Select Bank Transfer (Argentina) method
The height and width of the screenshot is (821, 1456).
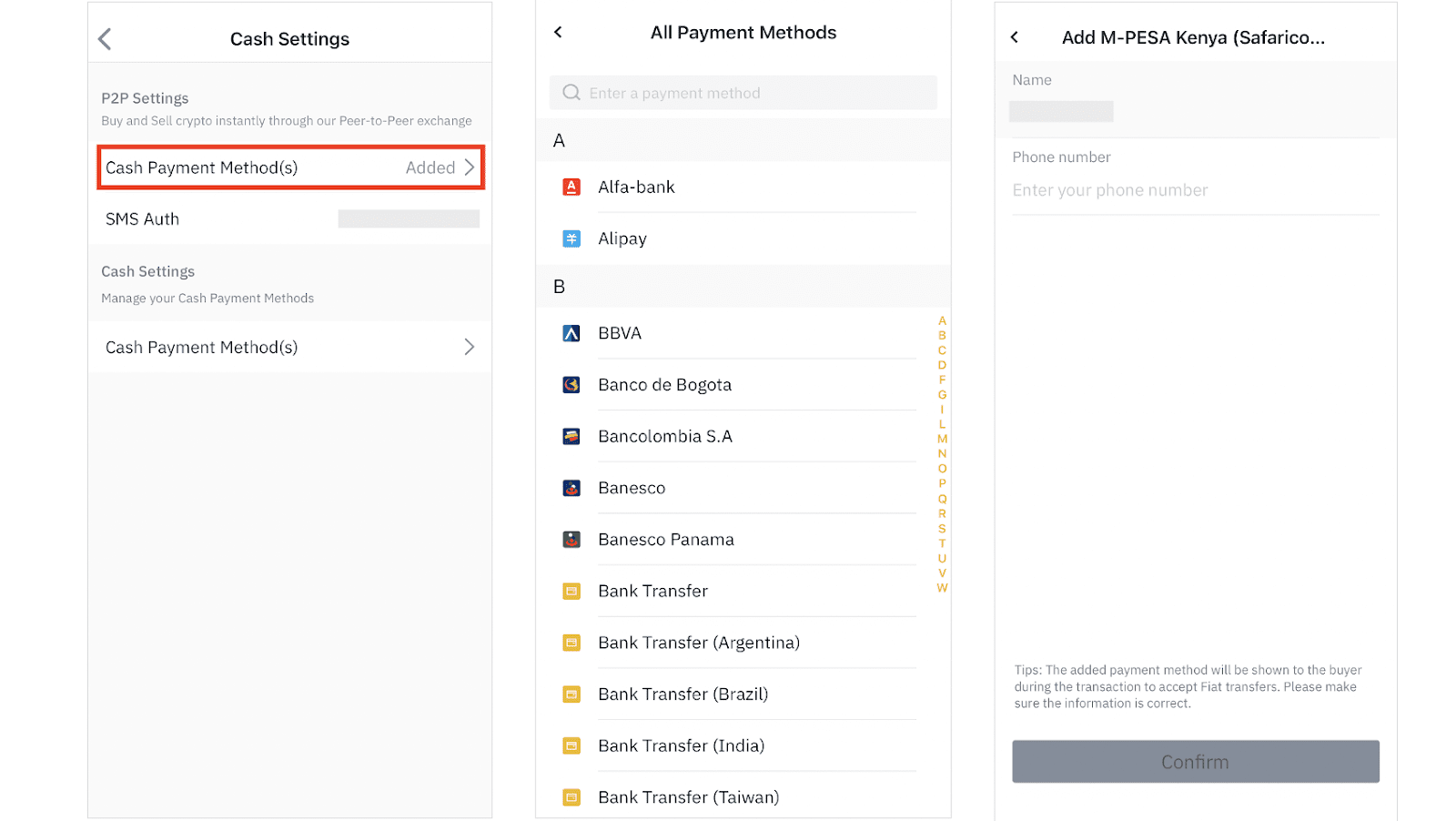(743, 643)
